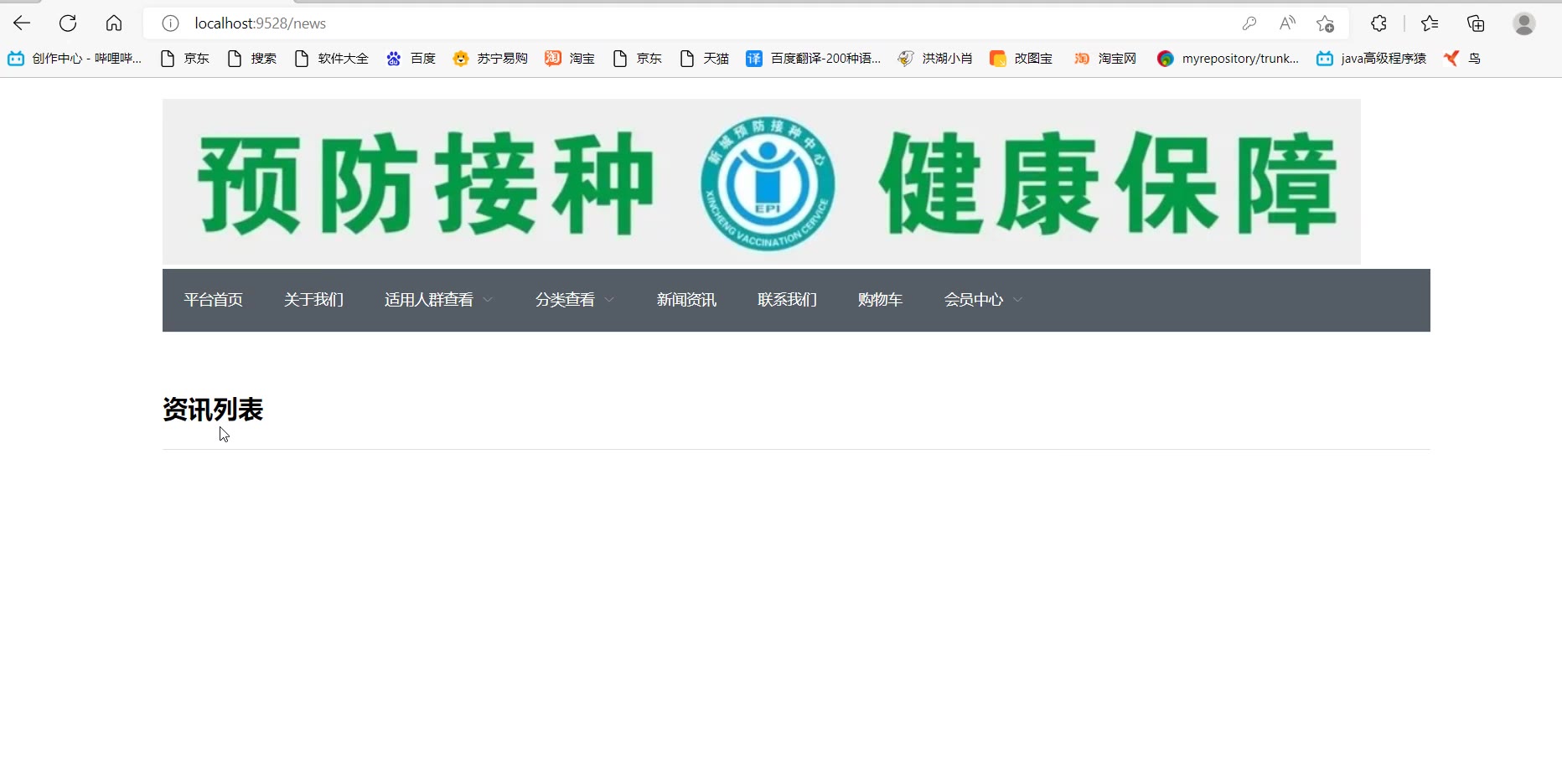View site information icon in address bar
This screenshot has height=784, width=1562.
coord(170,23)
